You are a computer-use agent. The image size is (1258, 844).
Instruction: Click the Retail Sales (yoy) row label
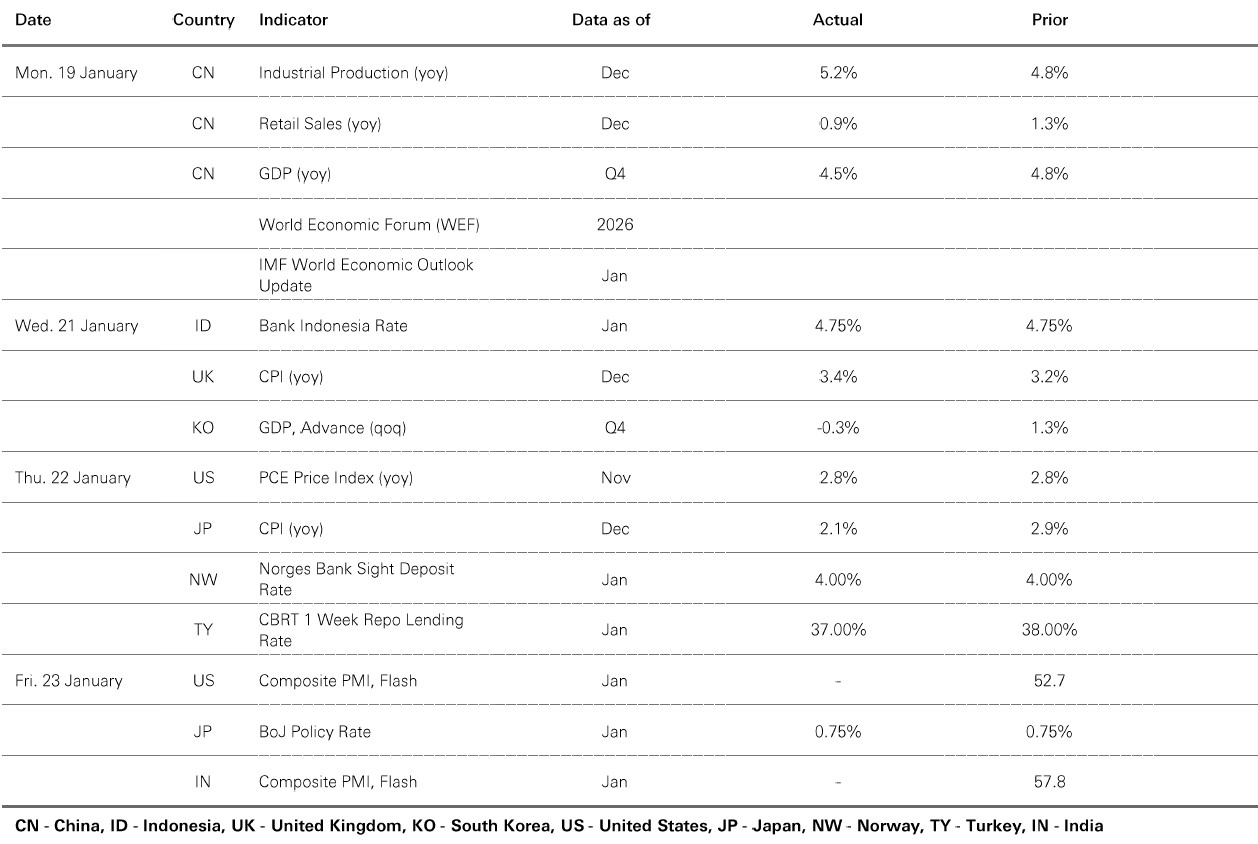[320, 124]
